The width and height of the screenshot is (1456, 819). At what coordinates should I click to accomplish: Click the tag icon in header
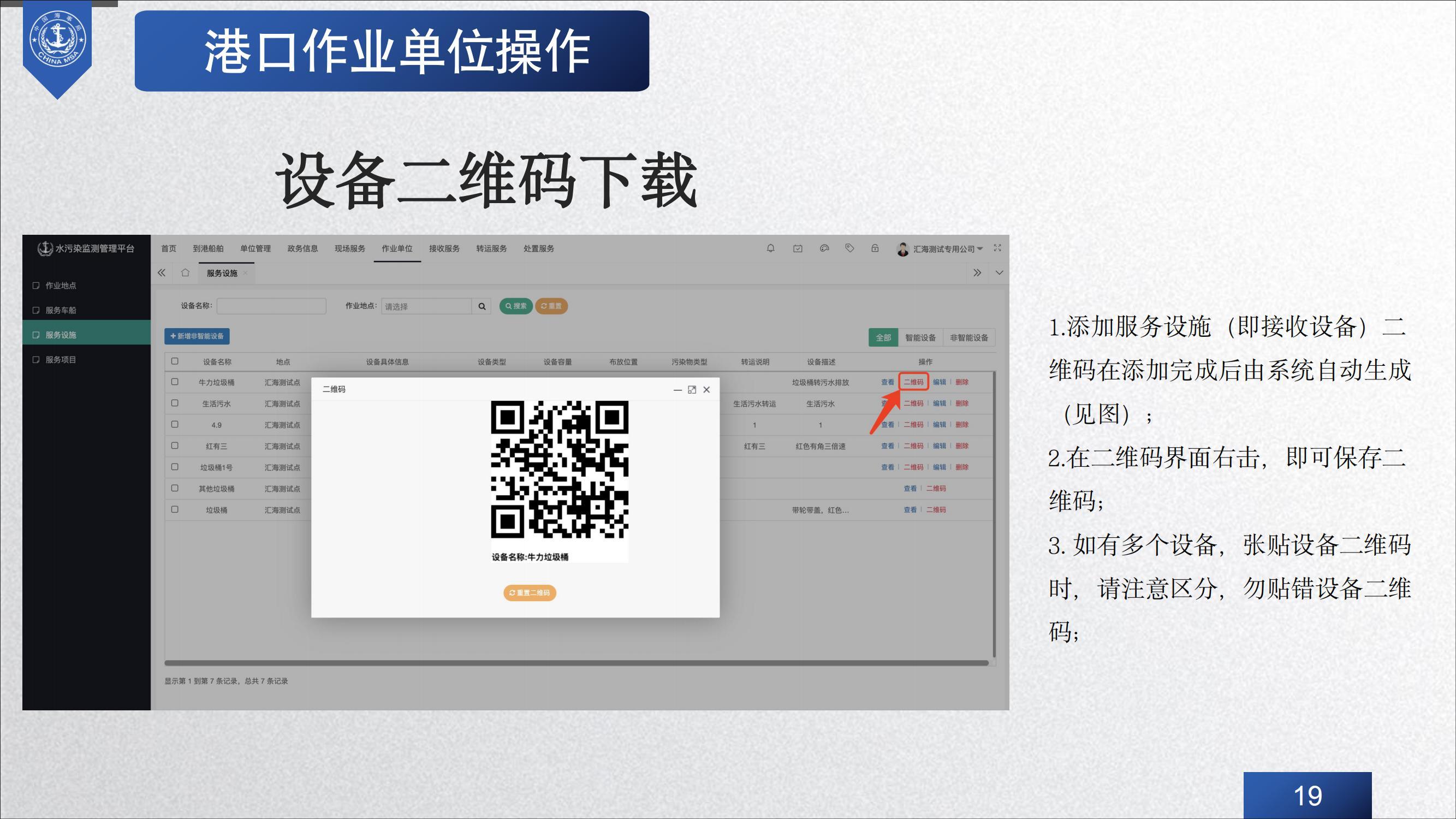click(x=849, y=248)
